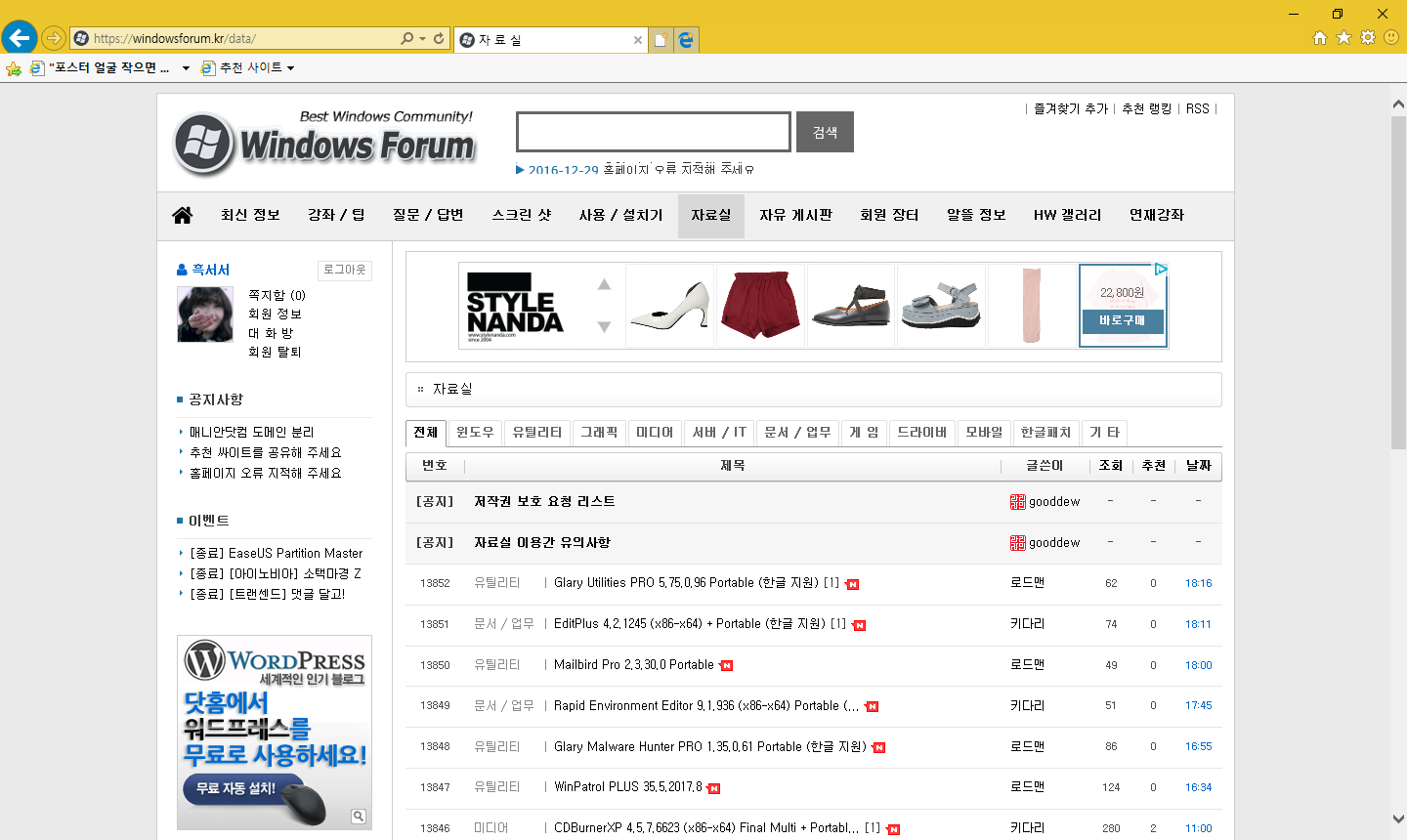1407x840 pixels.
Task: Click the vertical scrollbar up arrow
Action: 1398,104
